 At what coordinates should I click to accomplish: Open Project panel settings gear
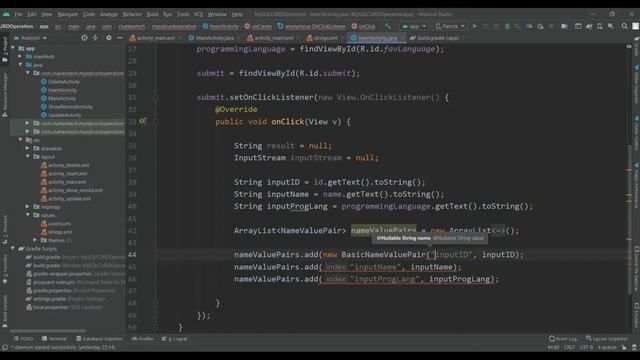[109, 38]
